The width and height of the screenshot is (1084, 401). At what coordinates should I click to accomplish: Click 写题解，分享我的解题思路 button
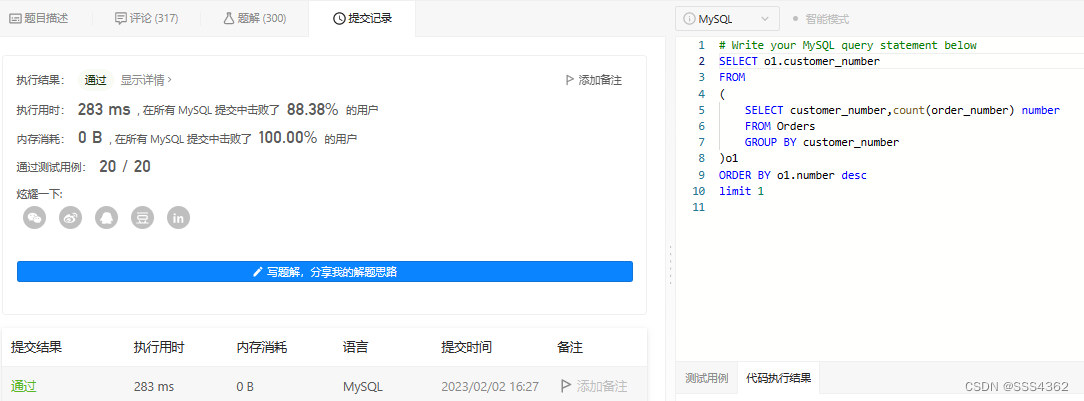coord(325,272)
